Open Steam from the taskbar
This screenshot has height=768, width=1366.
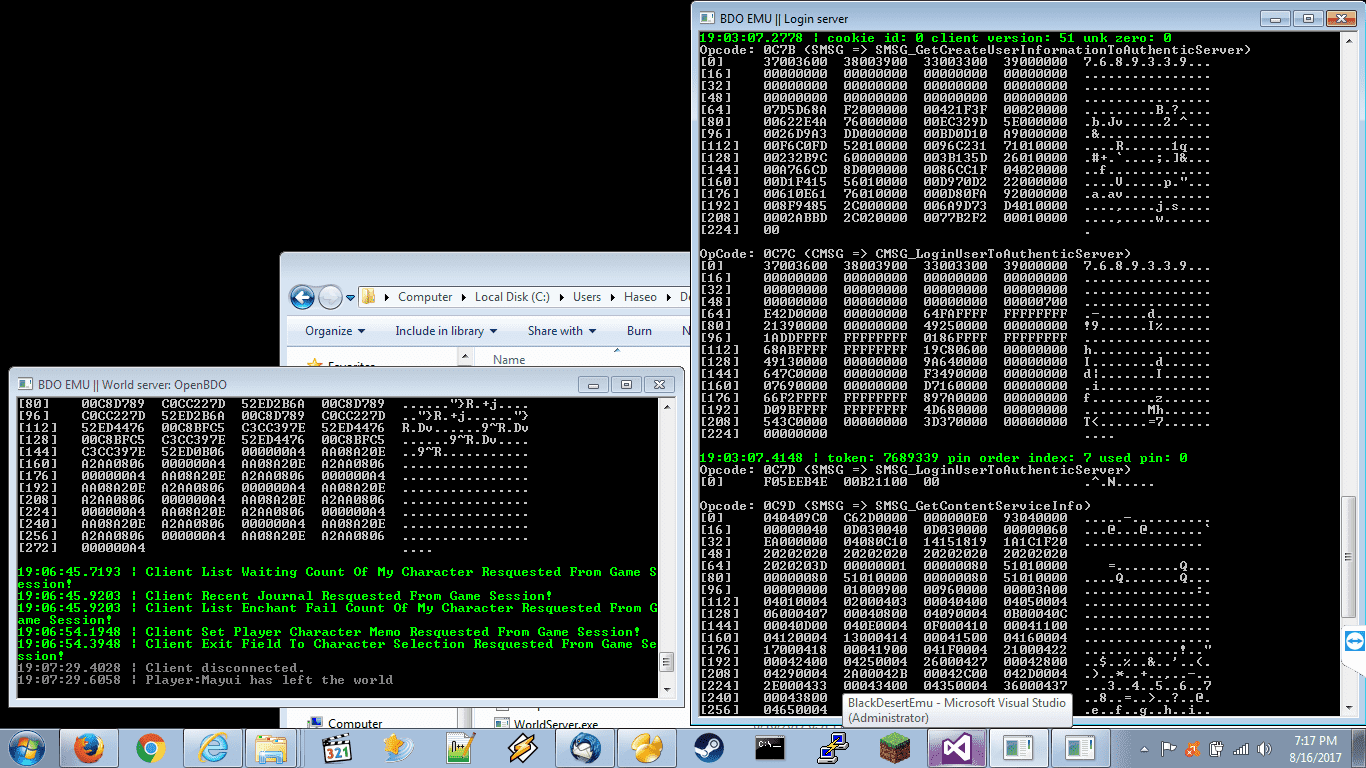coord(709,748)
